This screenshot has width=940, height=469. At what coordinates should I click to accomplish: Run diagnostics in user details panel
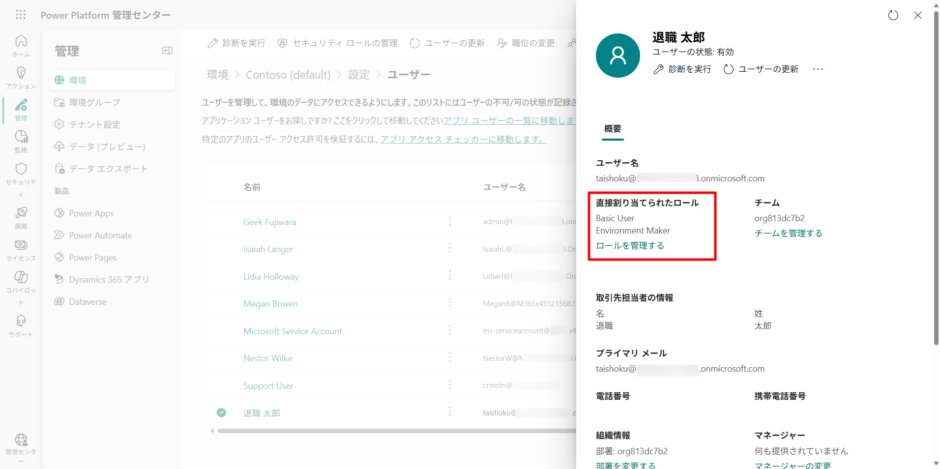(682, 70)
